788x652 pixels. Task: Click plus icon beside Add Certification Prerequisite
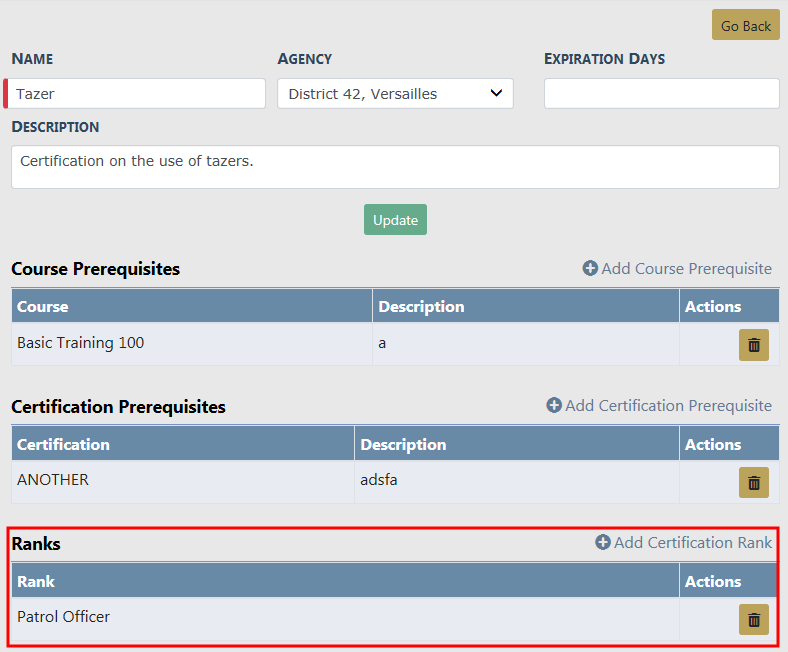(x=554, y=406)
